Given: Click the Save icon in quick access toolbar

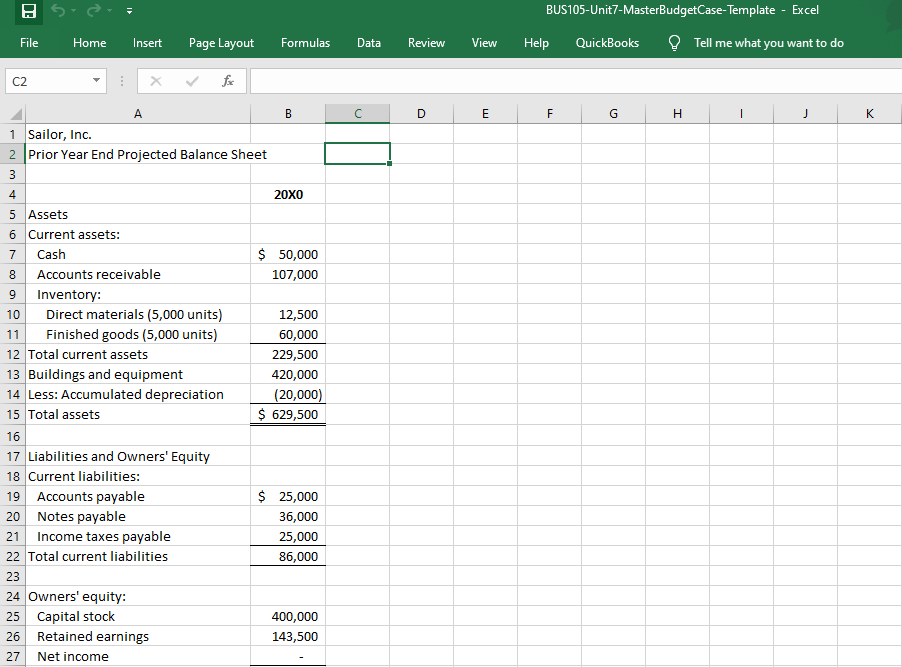Looking at the screenshot, I should pos(29,11).
